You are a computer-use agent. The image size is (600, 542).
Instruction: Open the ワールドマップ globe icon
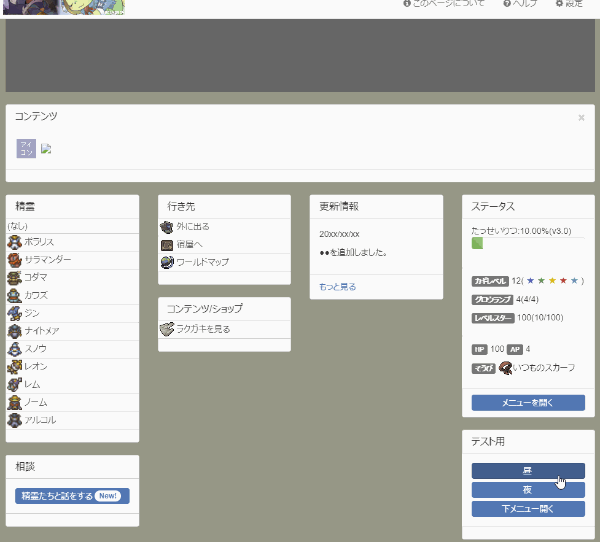[167, 262]
